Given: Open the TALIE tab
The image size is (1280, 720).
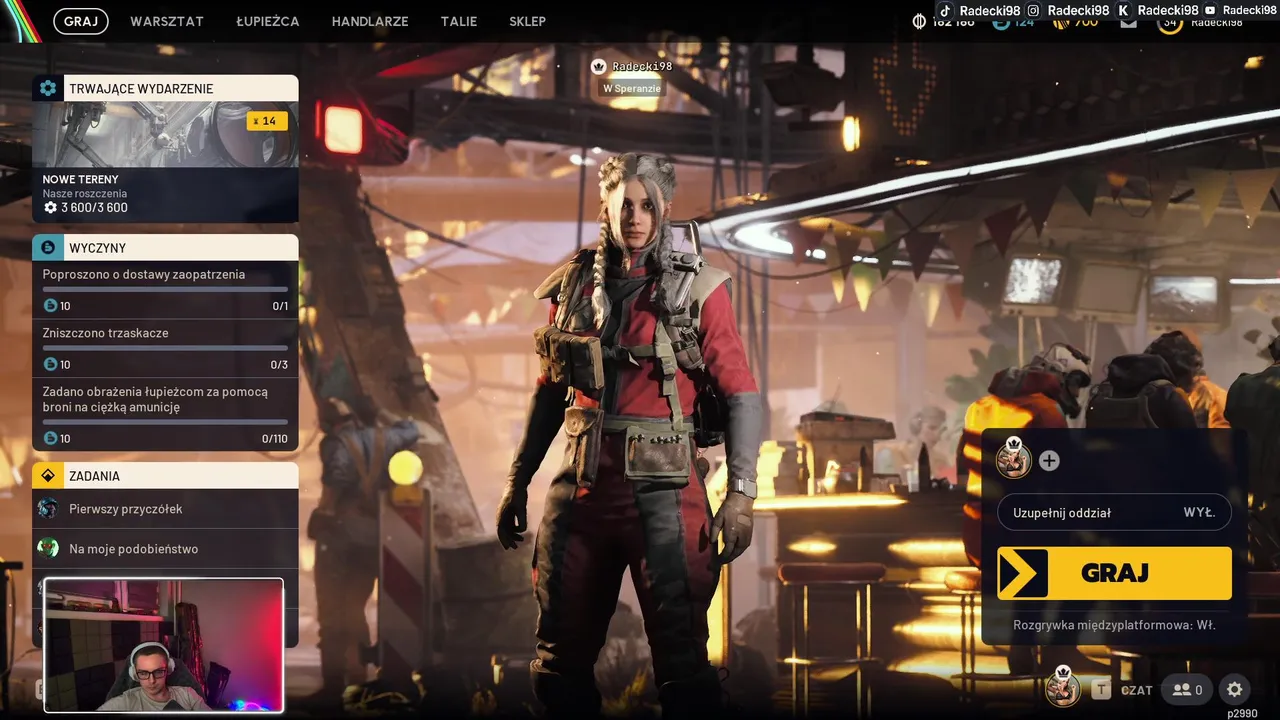Looking at the screenshot, I should [459, 21].
